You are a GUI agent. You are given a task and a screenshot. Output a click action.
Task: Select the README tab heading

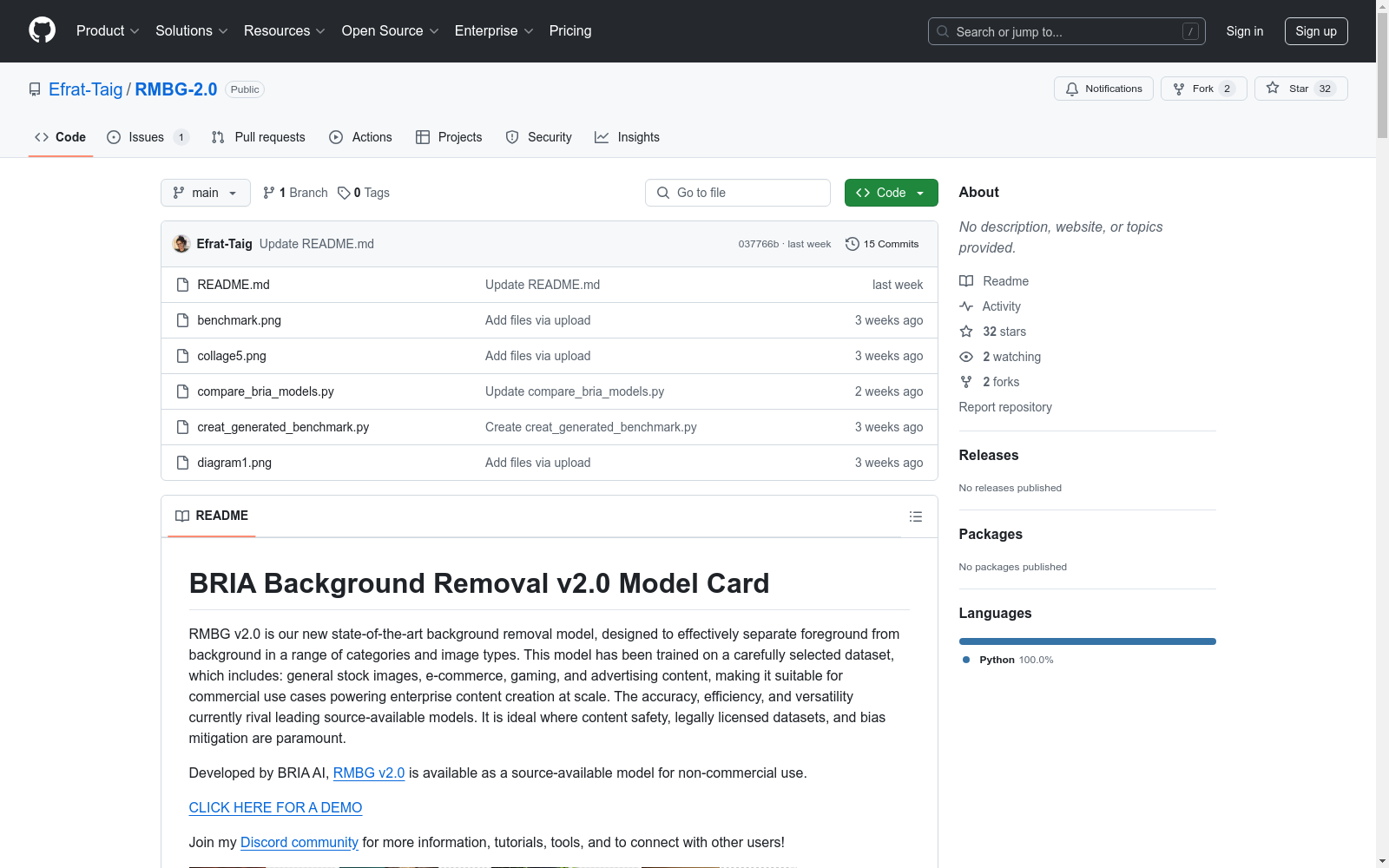[212, 516]
